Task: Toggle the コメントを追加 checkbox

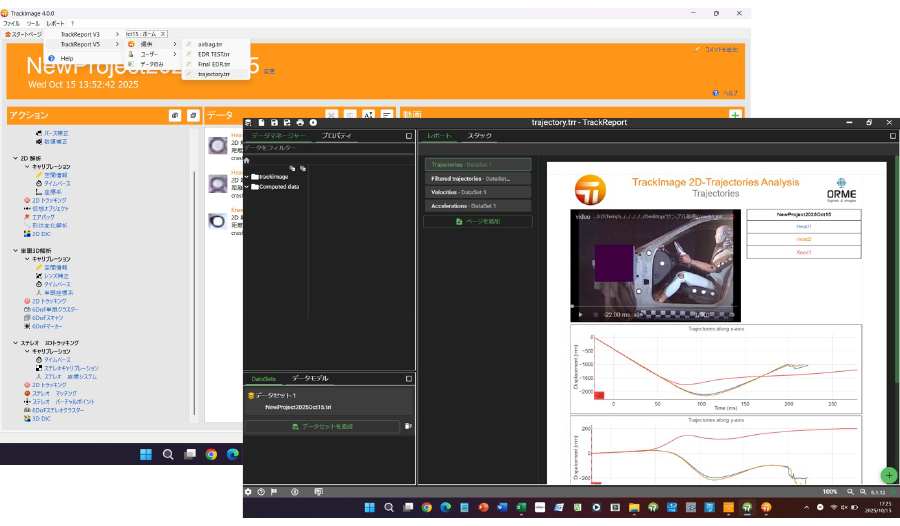Action: [x=697, y=49]
